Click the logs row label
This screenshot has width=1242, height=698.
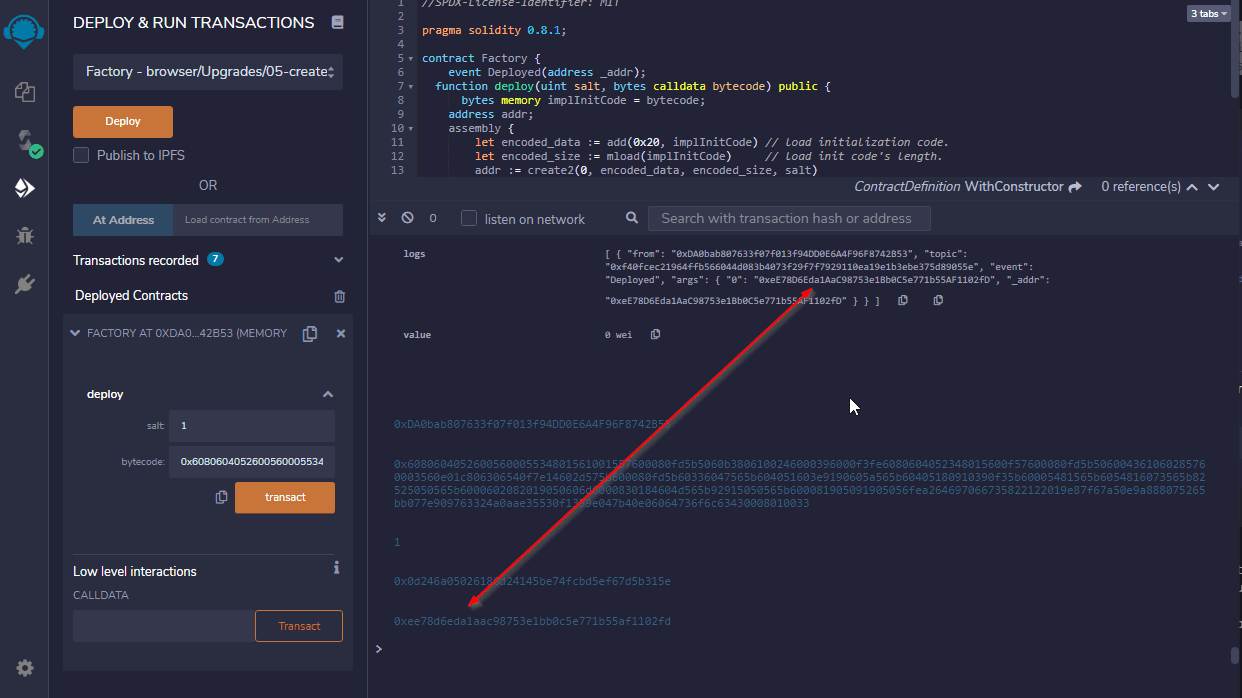coord(414,254)
